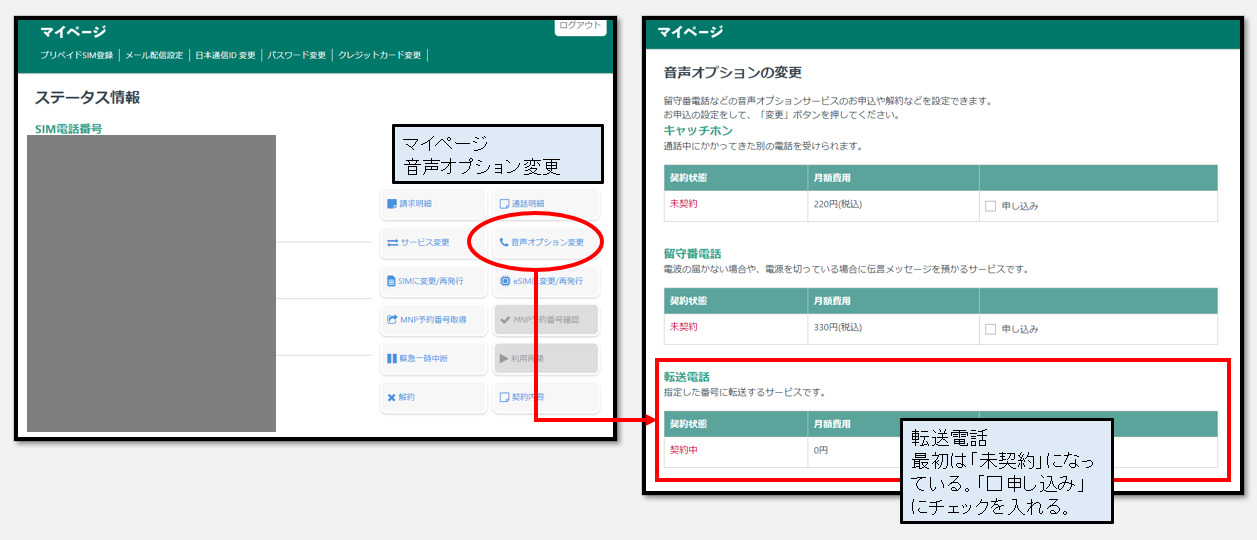
Task: Open MNP予約番号取得 share icon
Action: click(392, 320)
